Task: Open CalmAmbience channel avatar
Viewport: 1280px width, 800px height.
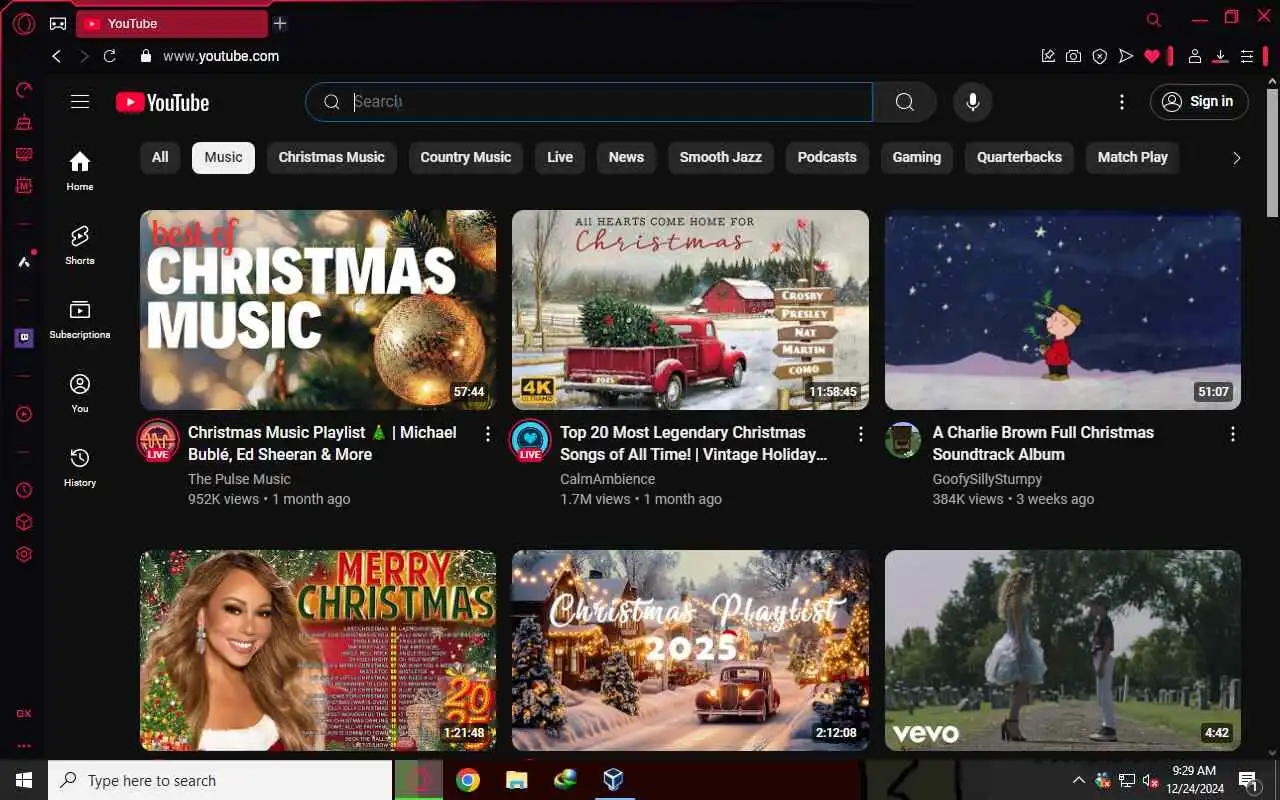Action: point(530,440)
